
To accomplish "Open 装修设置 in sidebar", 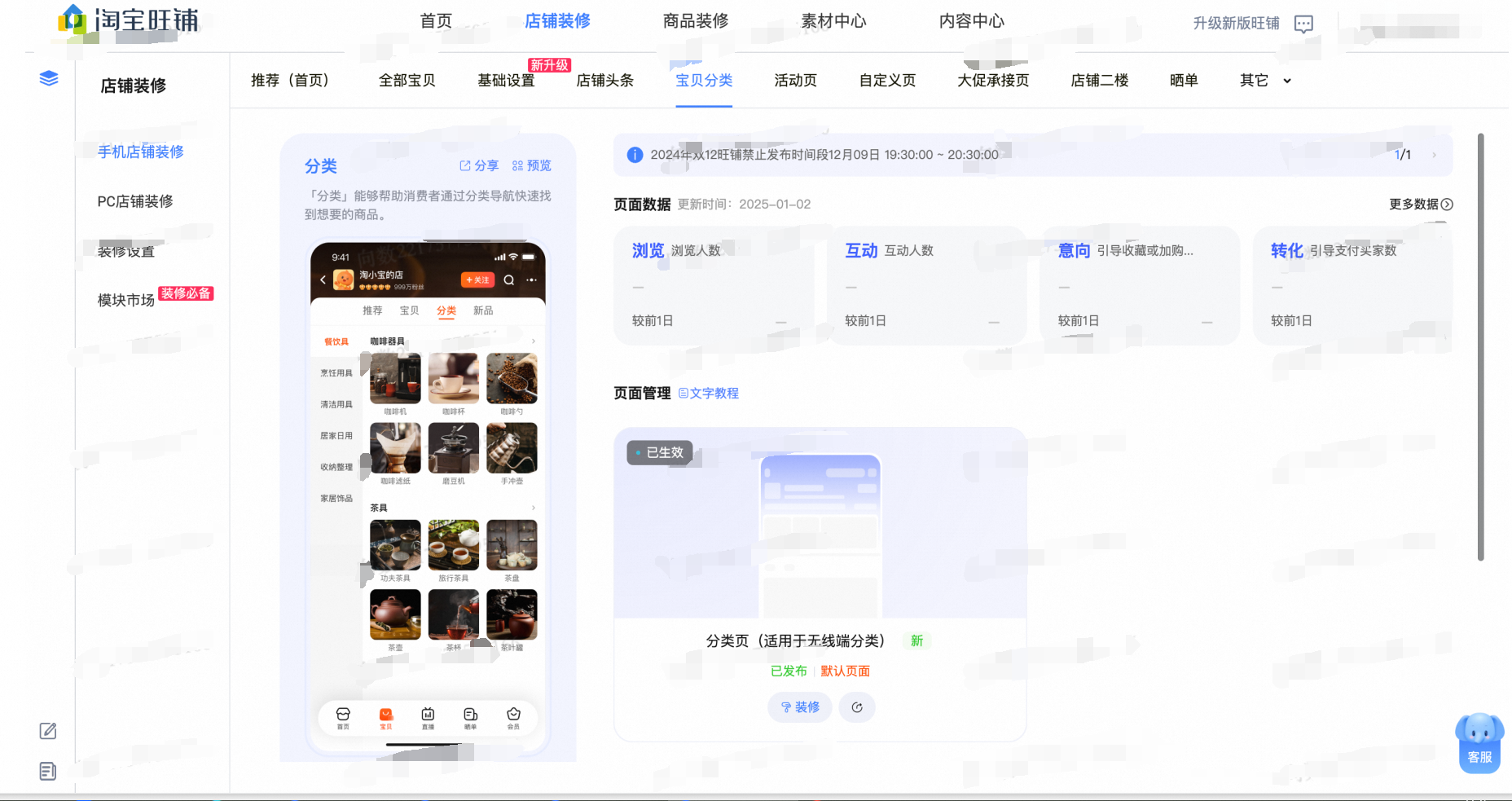I will click(126, 251).
